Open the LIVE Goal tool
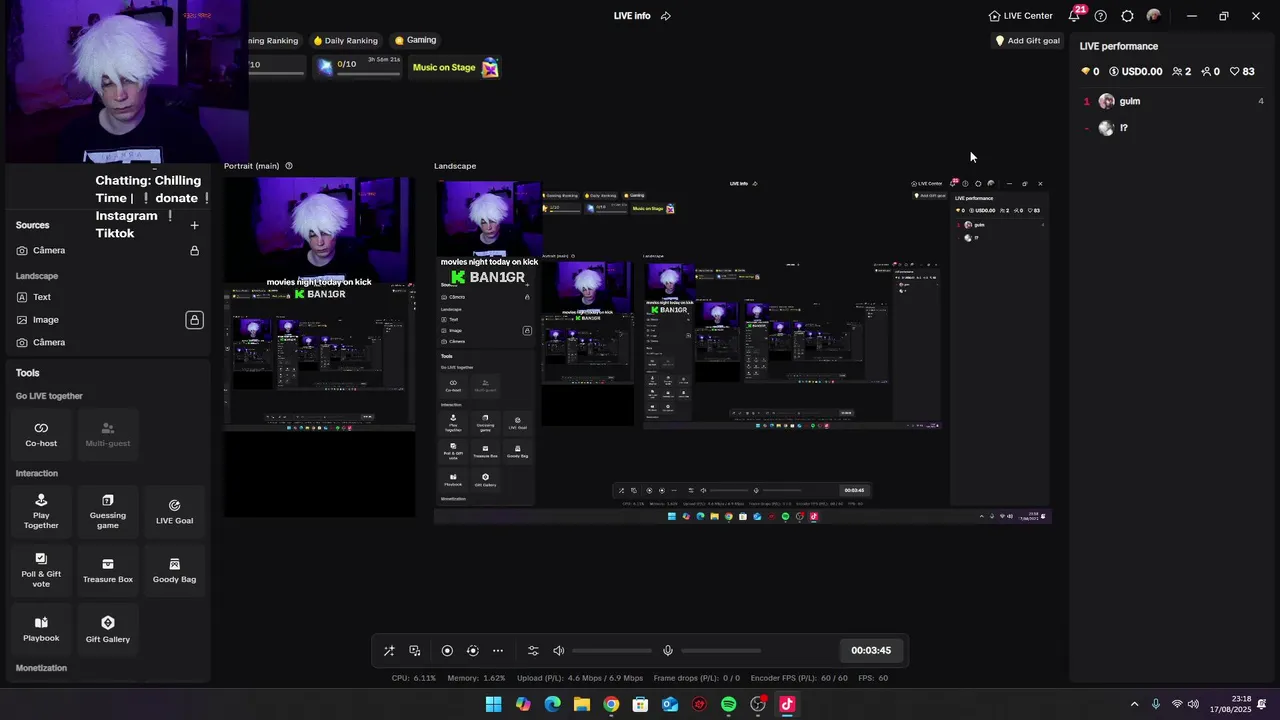The height and width of the screenshot is (720, 1280). point(174,510)
